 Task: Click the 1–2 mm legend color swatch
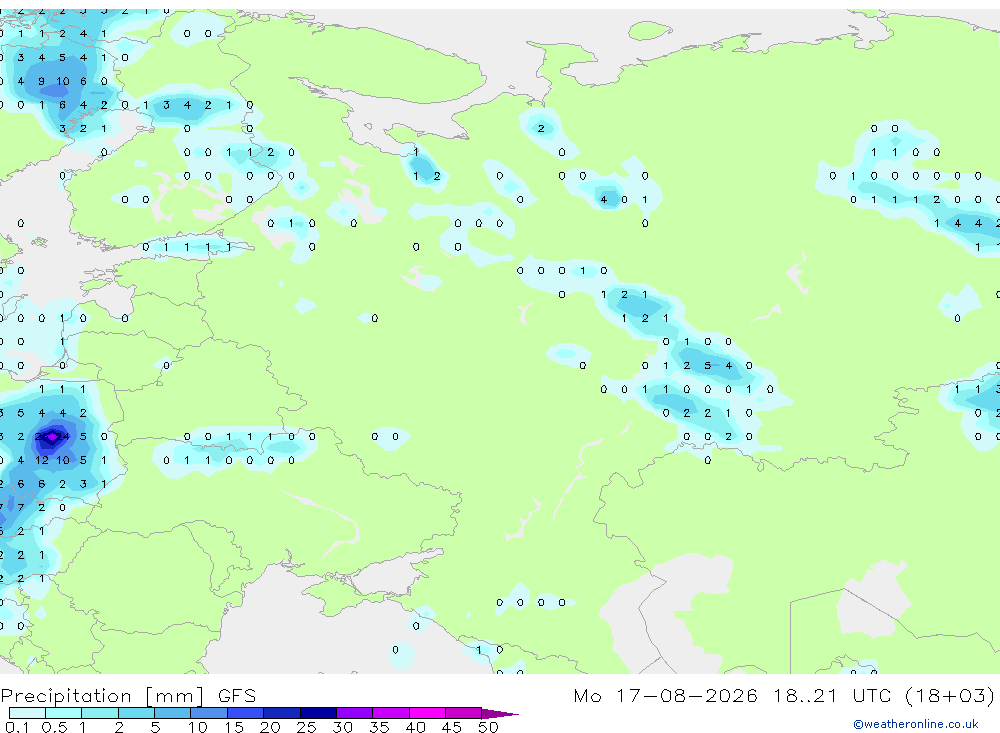coord(100,713)
